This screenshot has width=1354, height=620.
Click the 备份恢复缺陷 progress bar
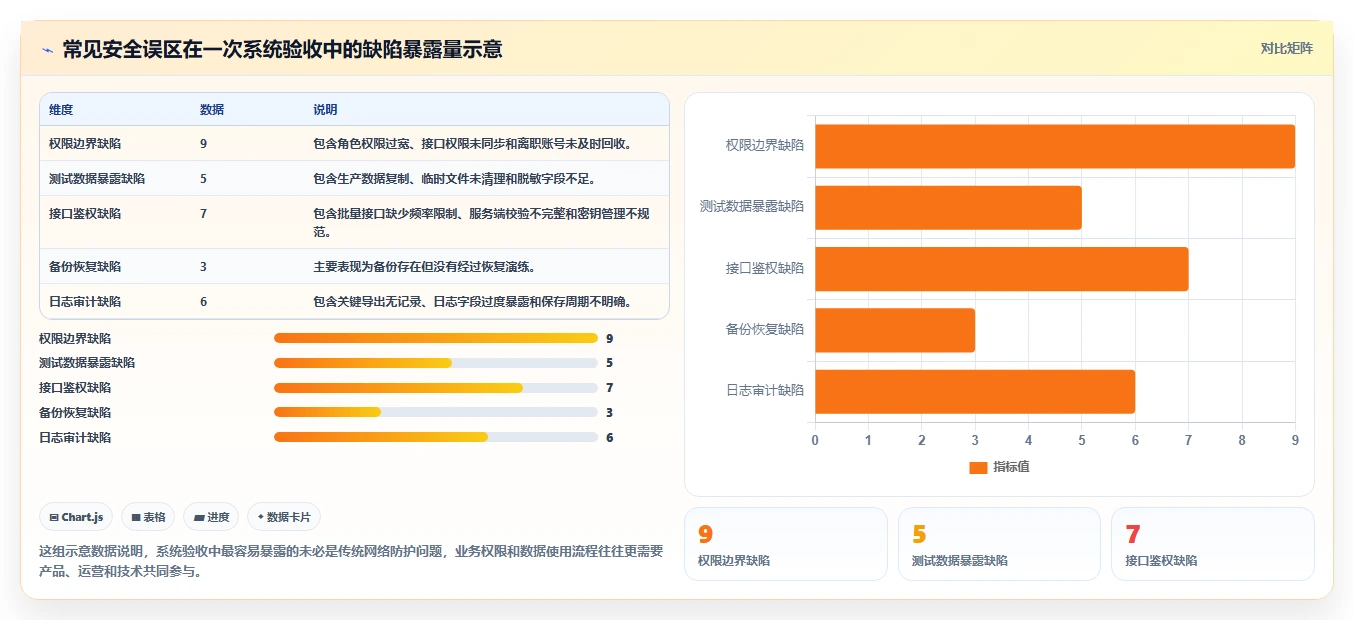click(x=436, y=412)
